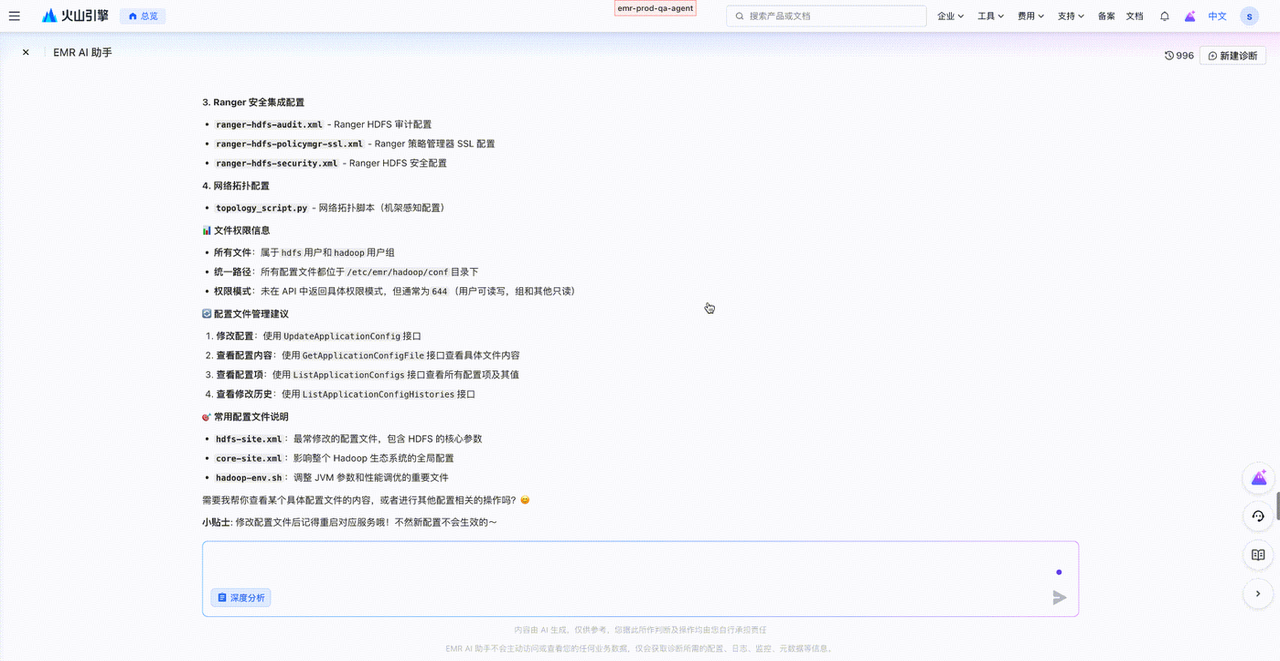Open the 备案 menu item
The height and width of the screenshot is (661, 1280).
point(1106,16)
